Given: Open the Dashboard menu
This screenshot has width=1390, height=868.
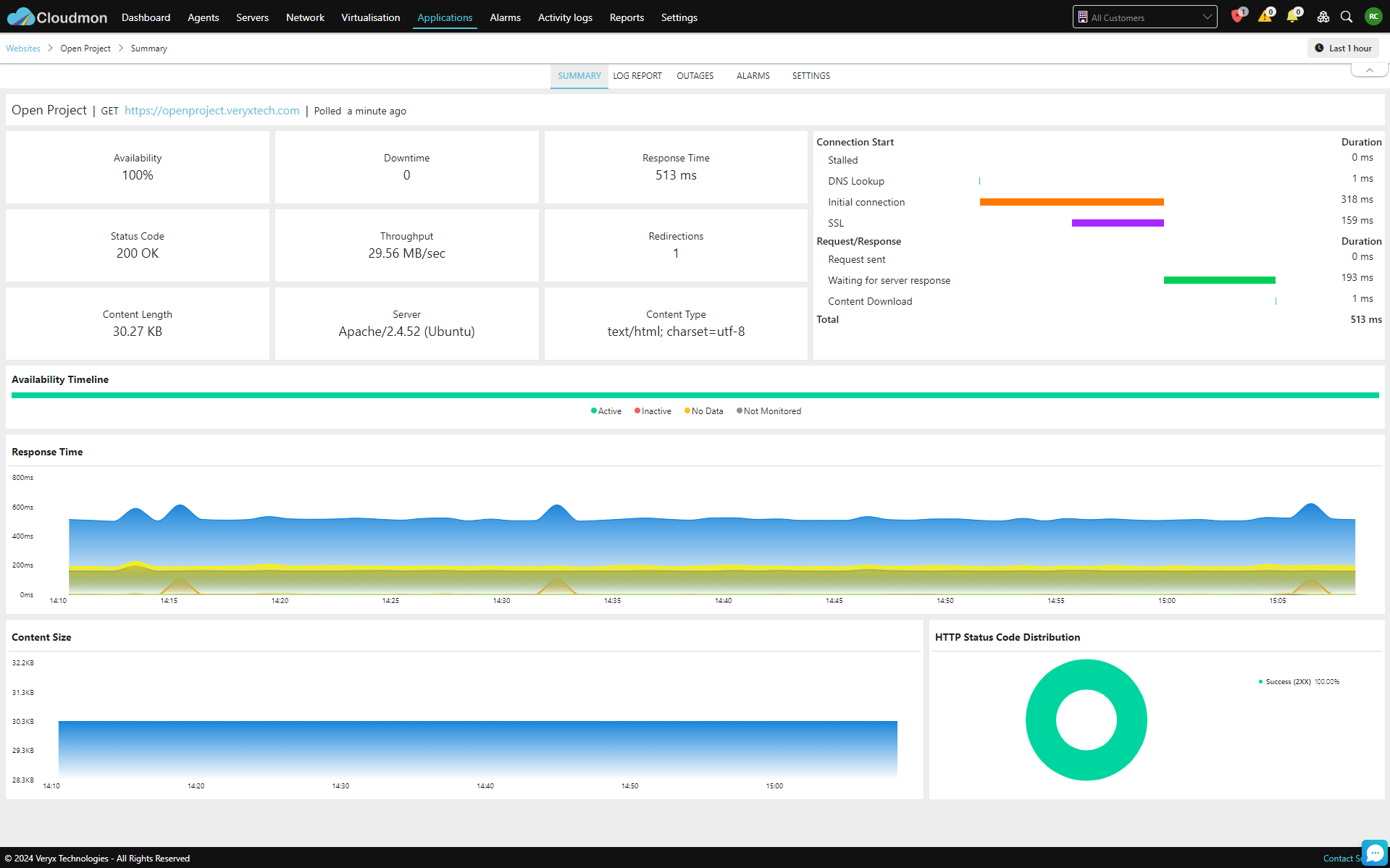Looking at the screenshot, I should 146,17.
